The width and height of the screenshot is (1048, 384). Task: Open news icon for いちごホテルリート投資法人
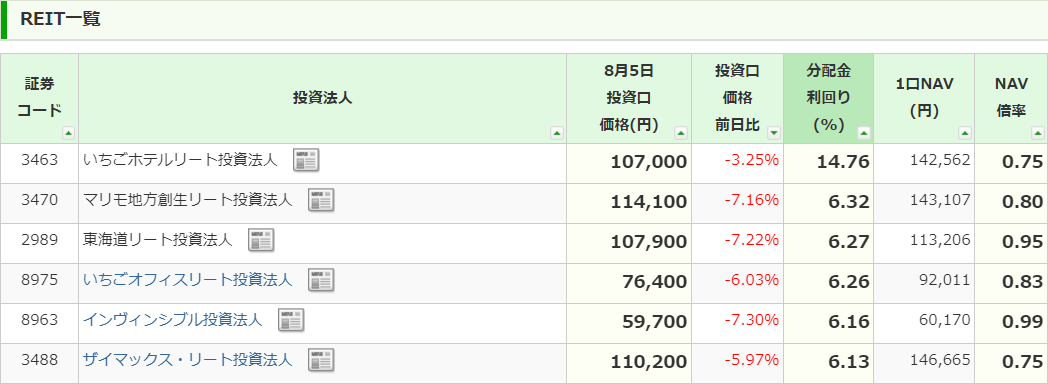tap(306, 160)
